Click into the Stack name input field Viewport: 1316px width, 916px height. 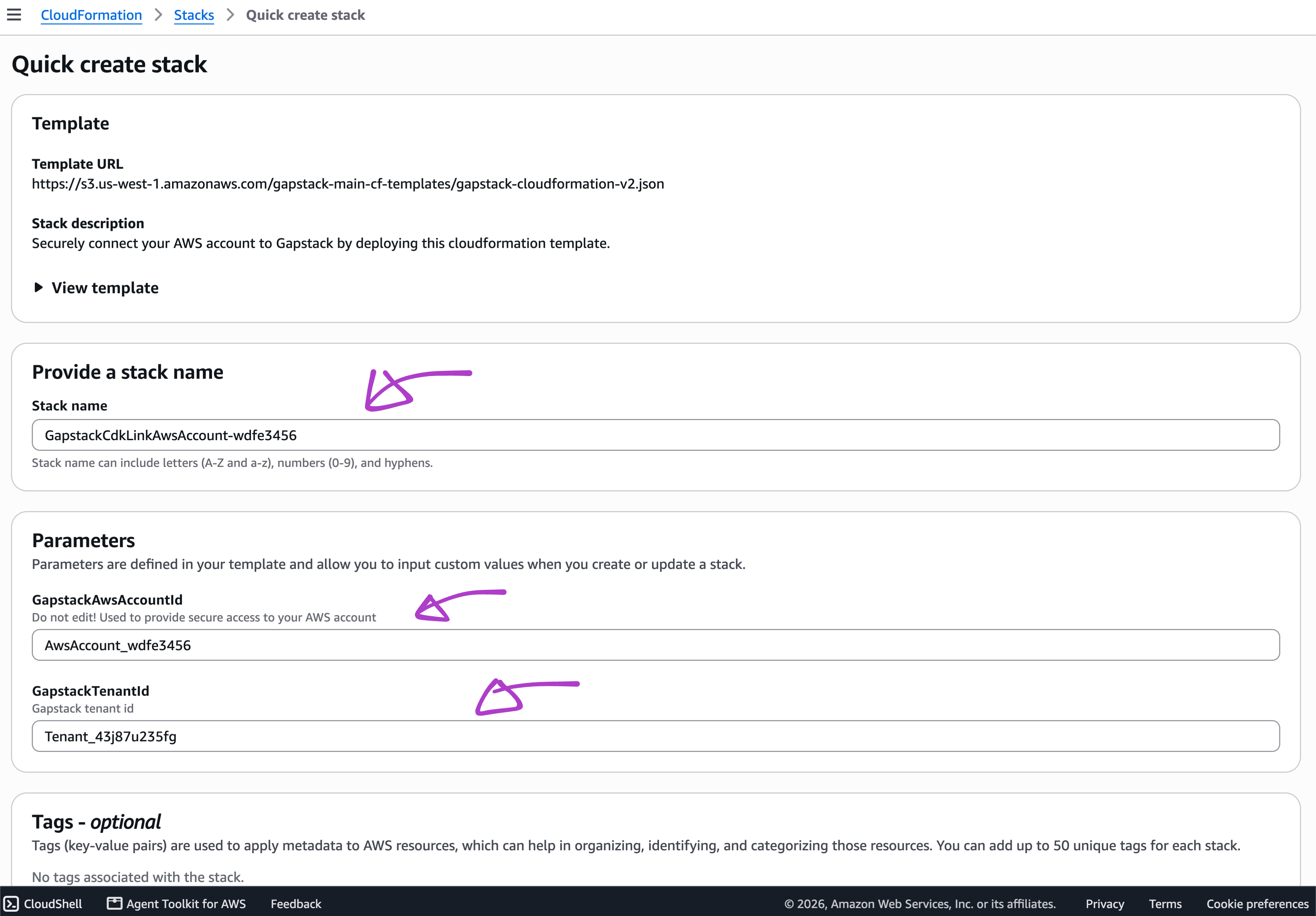[656, 435]
